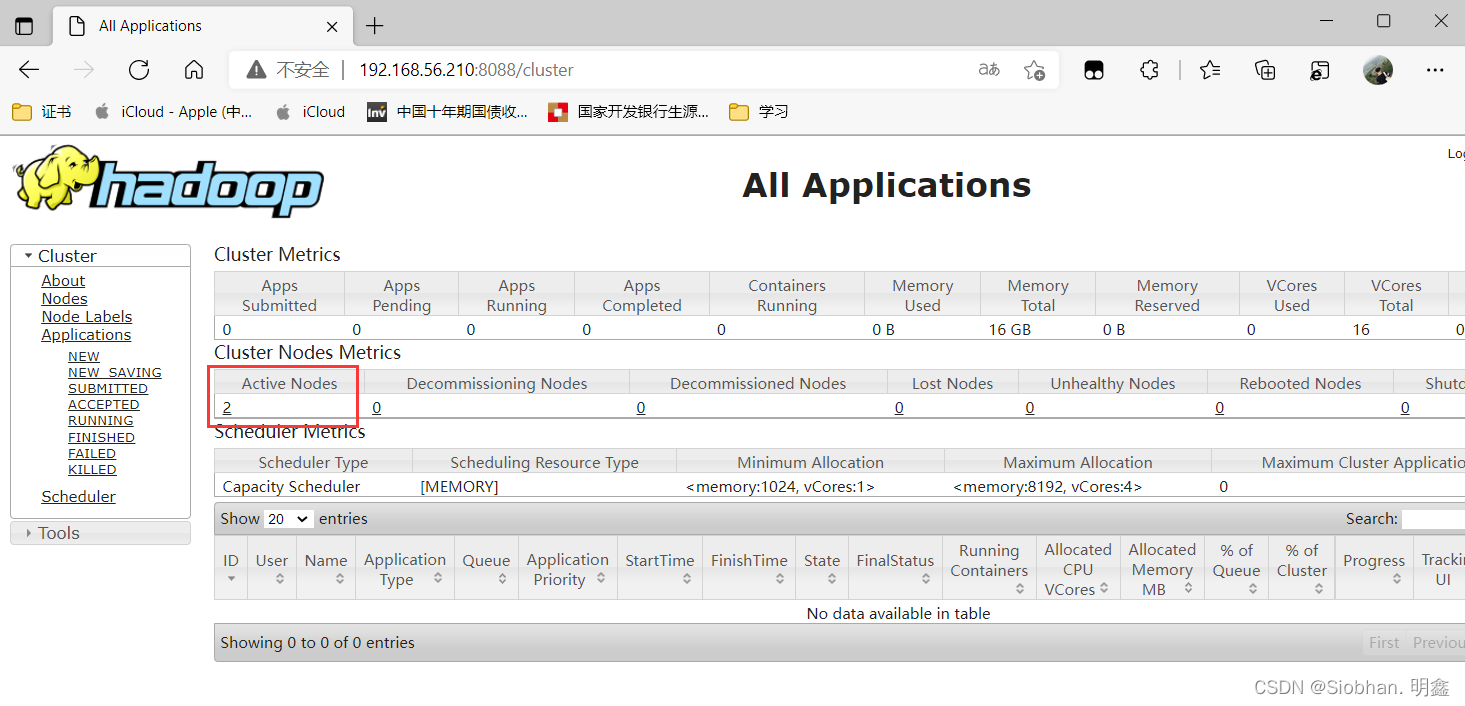Open the browser extensions puzzle icon
Viewport: 1465px width, 706px height.
coord(1149,70)
